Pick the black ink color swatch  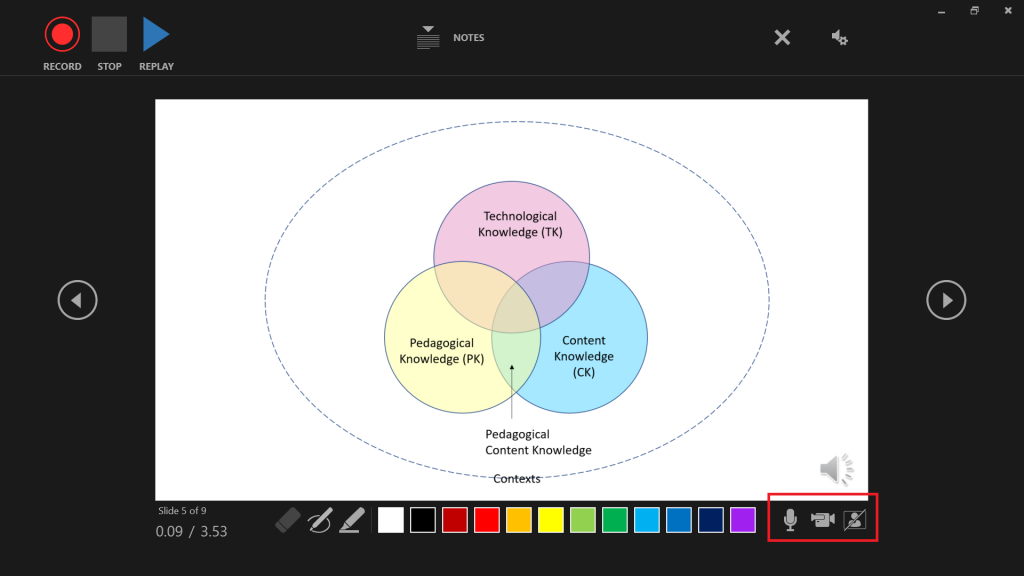pos(423,520)
